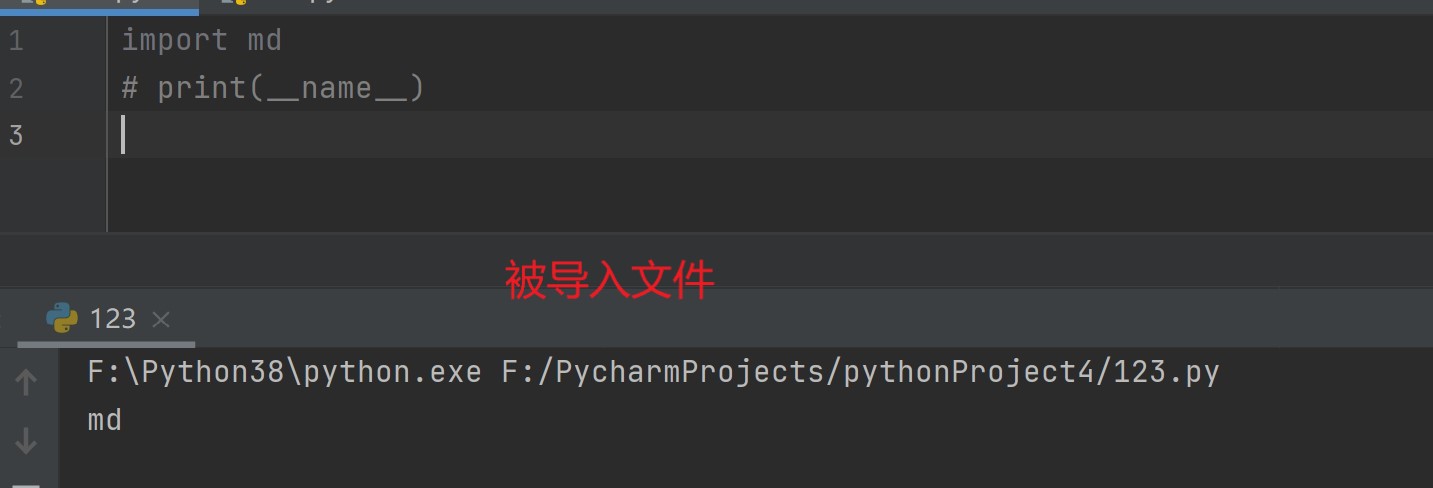Click the md module name in the import statement
The width and height of the screenshot is (1433, 488).
coord(264,41)
